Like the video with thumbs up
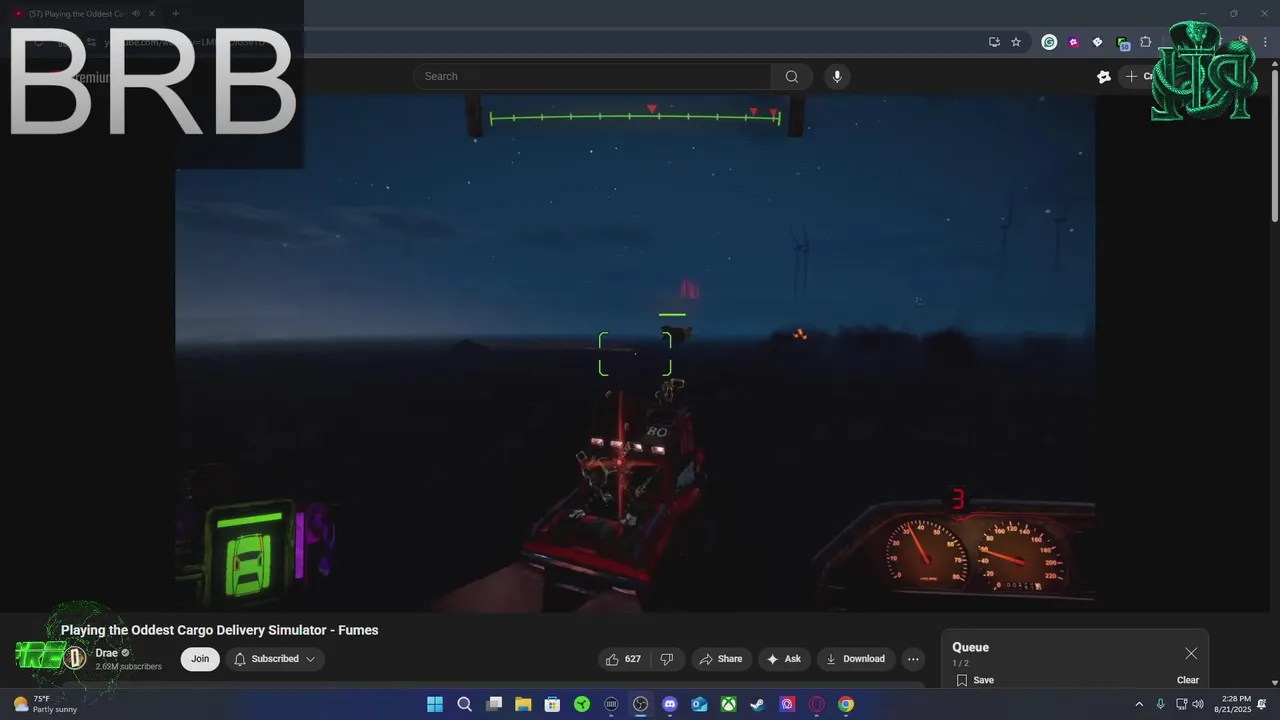The image size is (1280, 720). tap(623, 659)
